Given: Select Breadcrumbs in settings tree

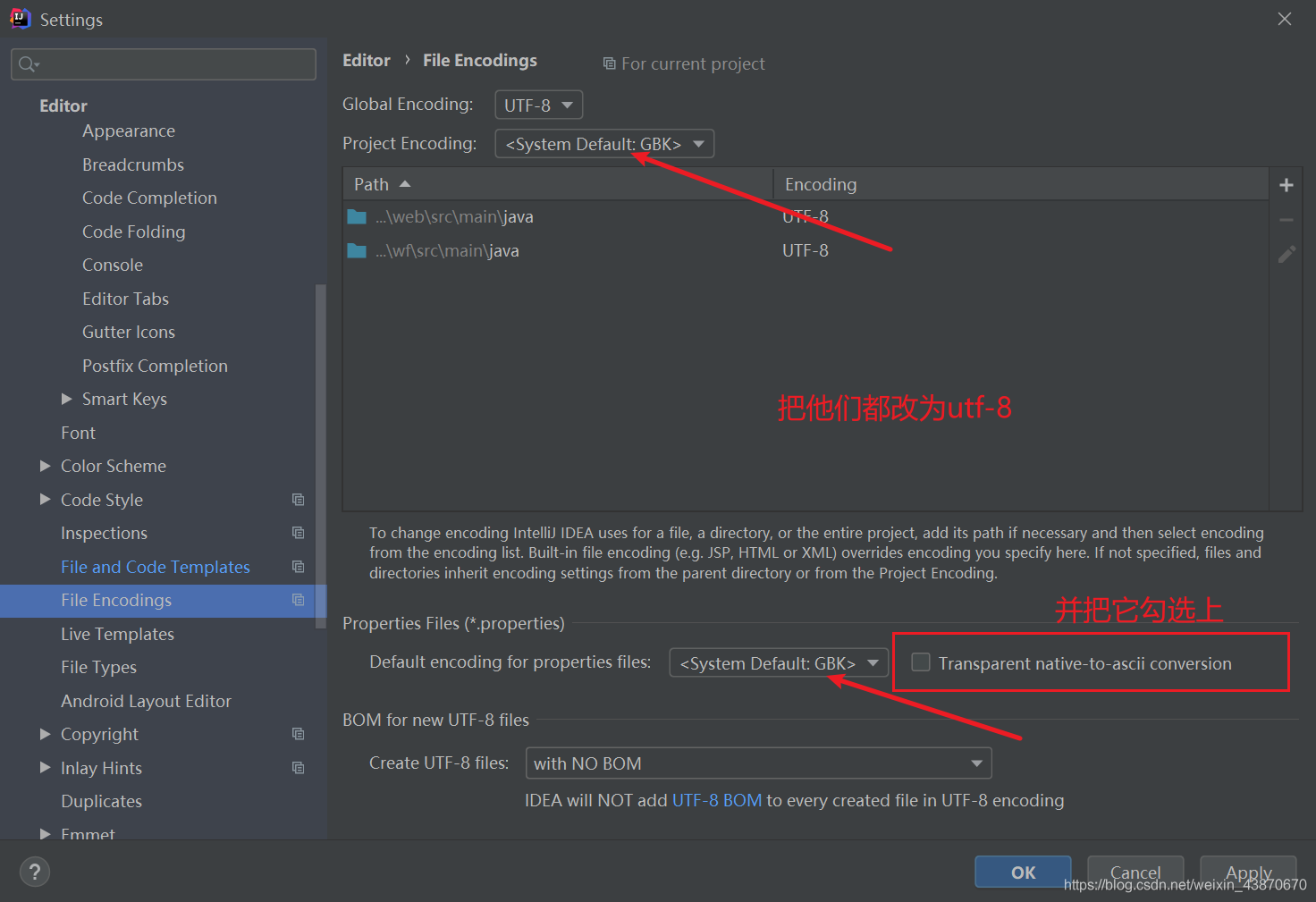Looking at the screenshot, I should (x=133, y=164).
